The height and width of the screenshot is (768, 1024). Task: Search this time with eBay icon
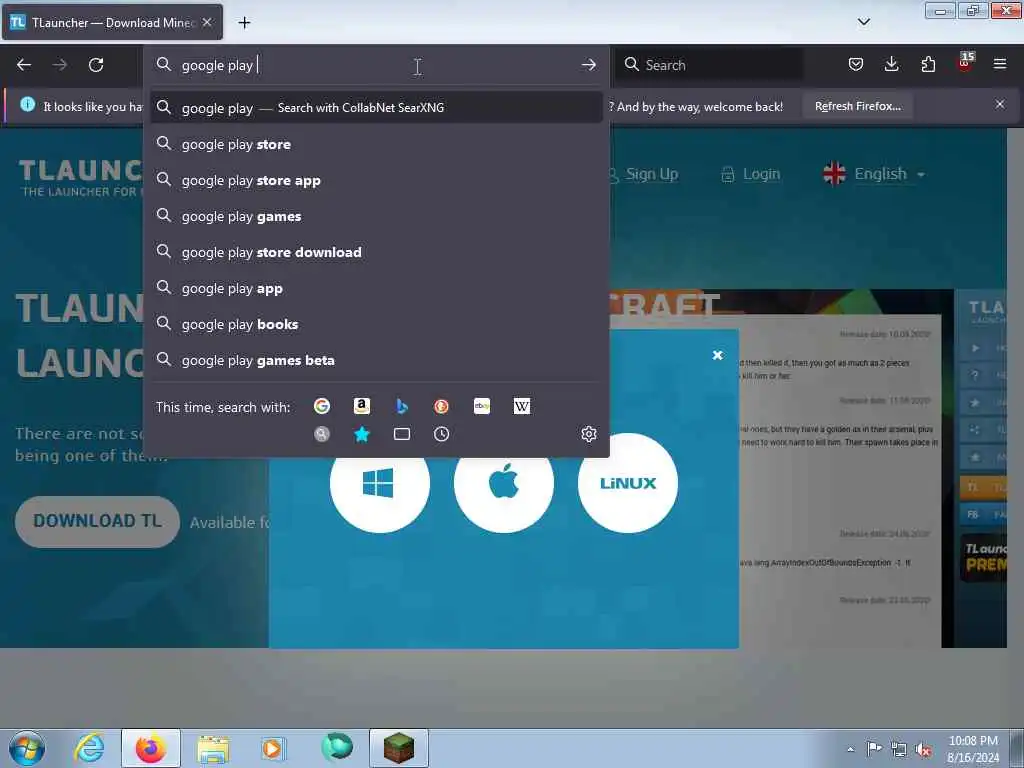[482, 406]
